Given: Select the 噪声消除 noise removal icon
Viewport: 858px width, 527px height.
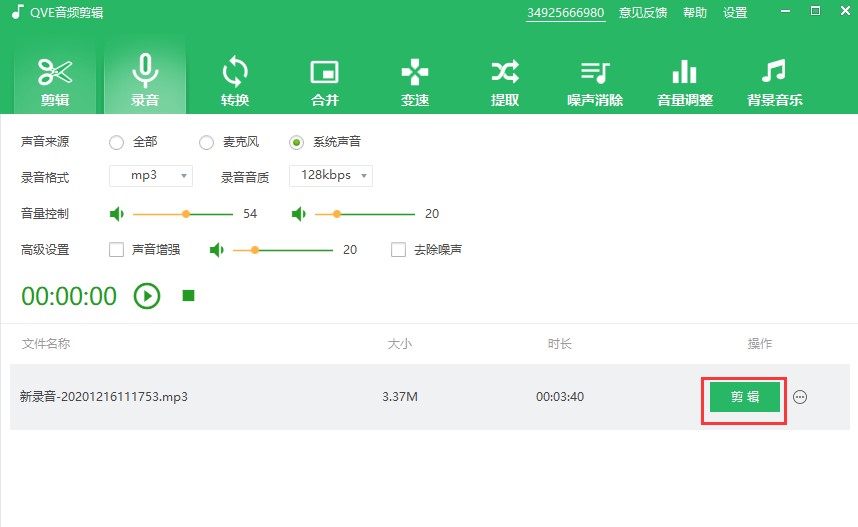Looking at the screenshot, I should pos(595,80).
